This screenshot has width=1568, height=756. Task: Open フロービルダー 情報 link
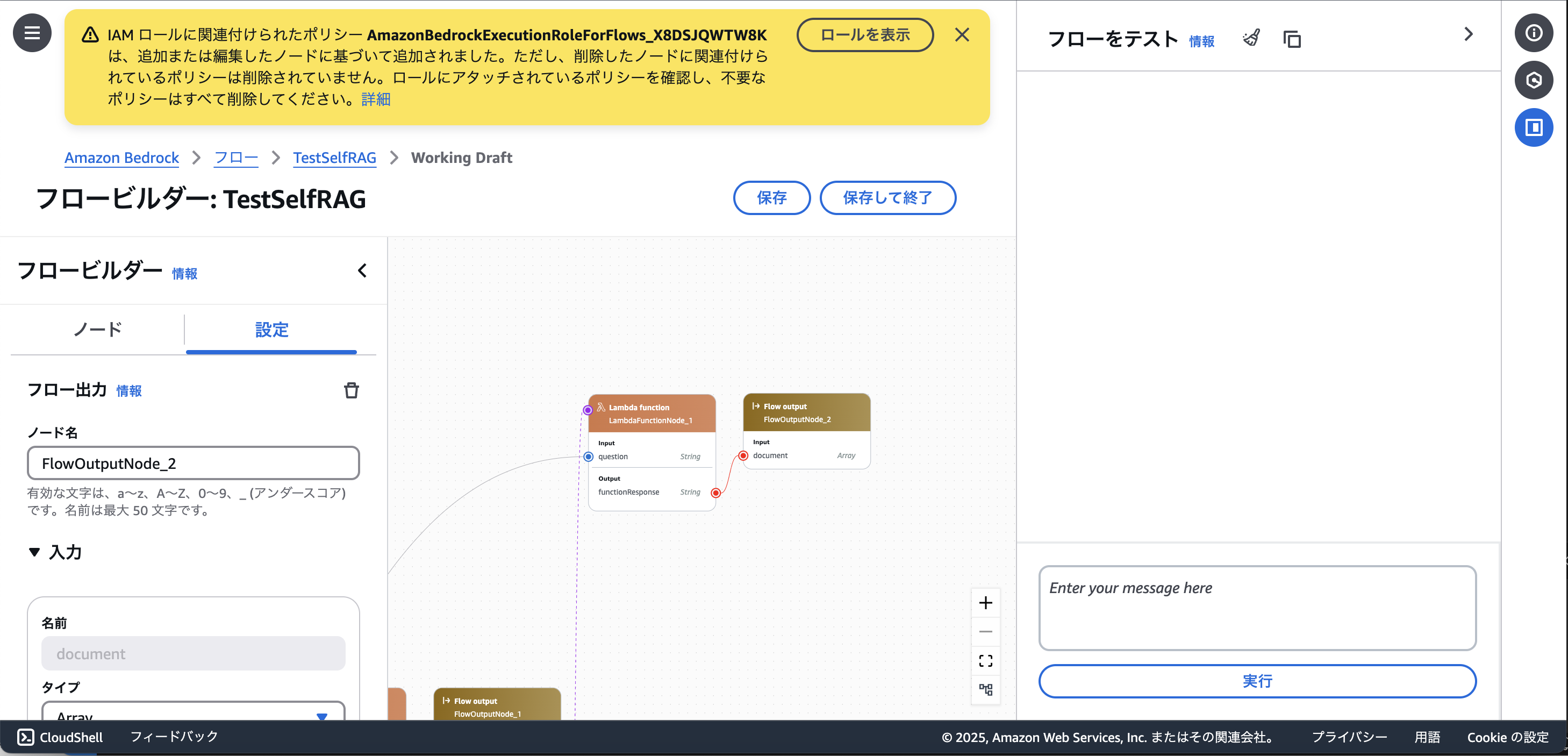point(184,274)
